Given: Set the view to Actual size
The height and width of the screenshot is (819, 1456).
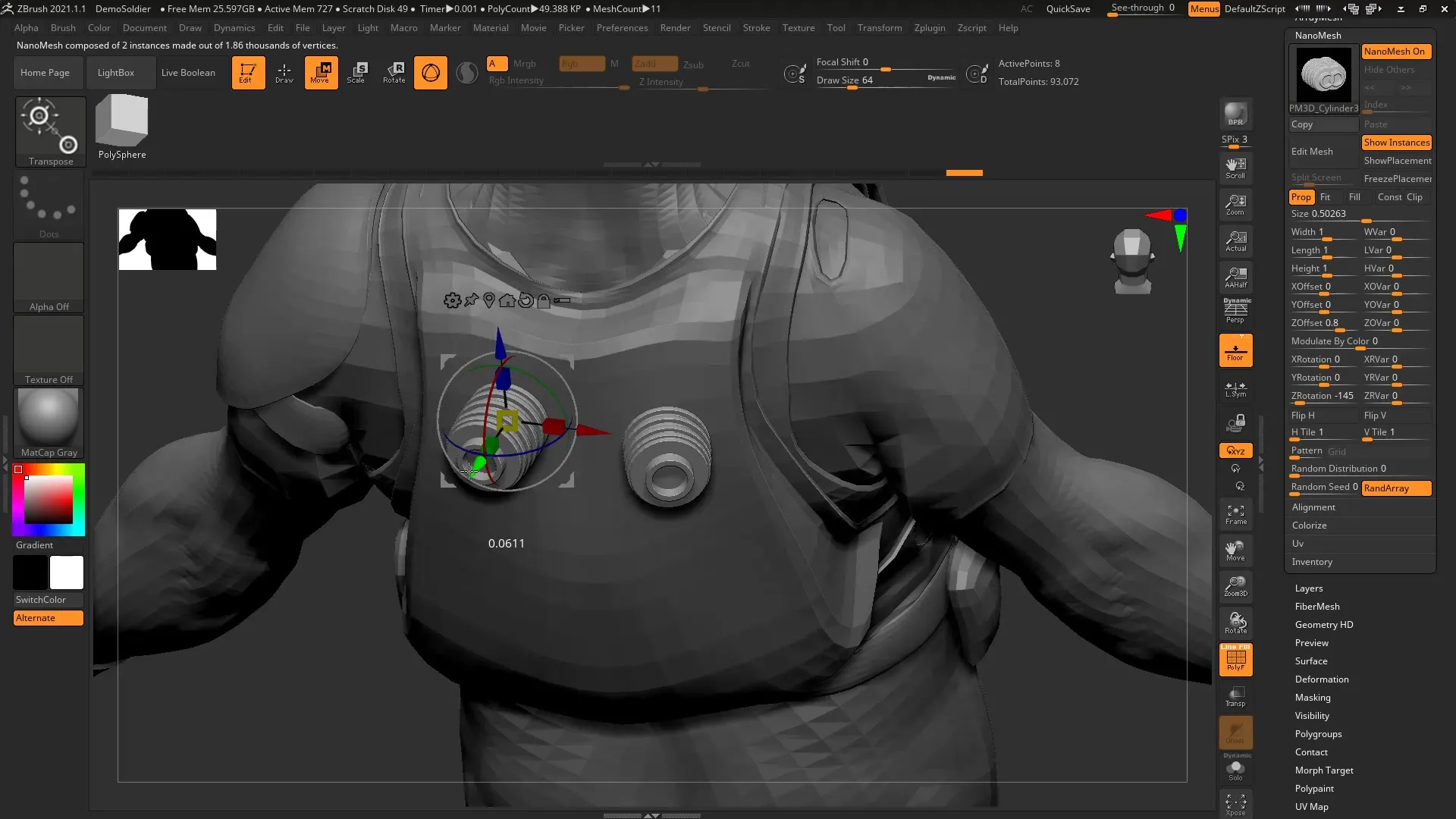Looking at the screenshot, I should click(1235, 241).
